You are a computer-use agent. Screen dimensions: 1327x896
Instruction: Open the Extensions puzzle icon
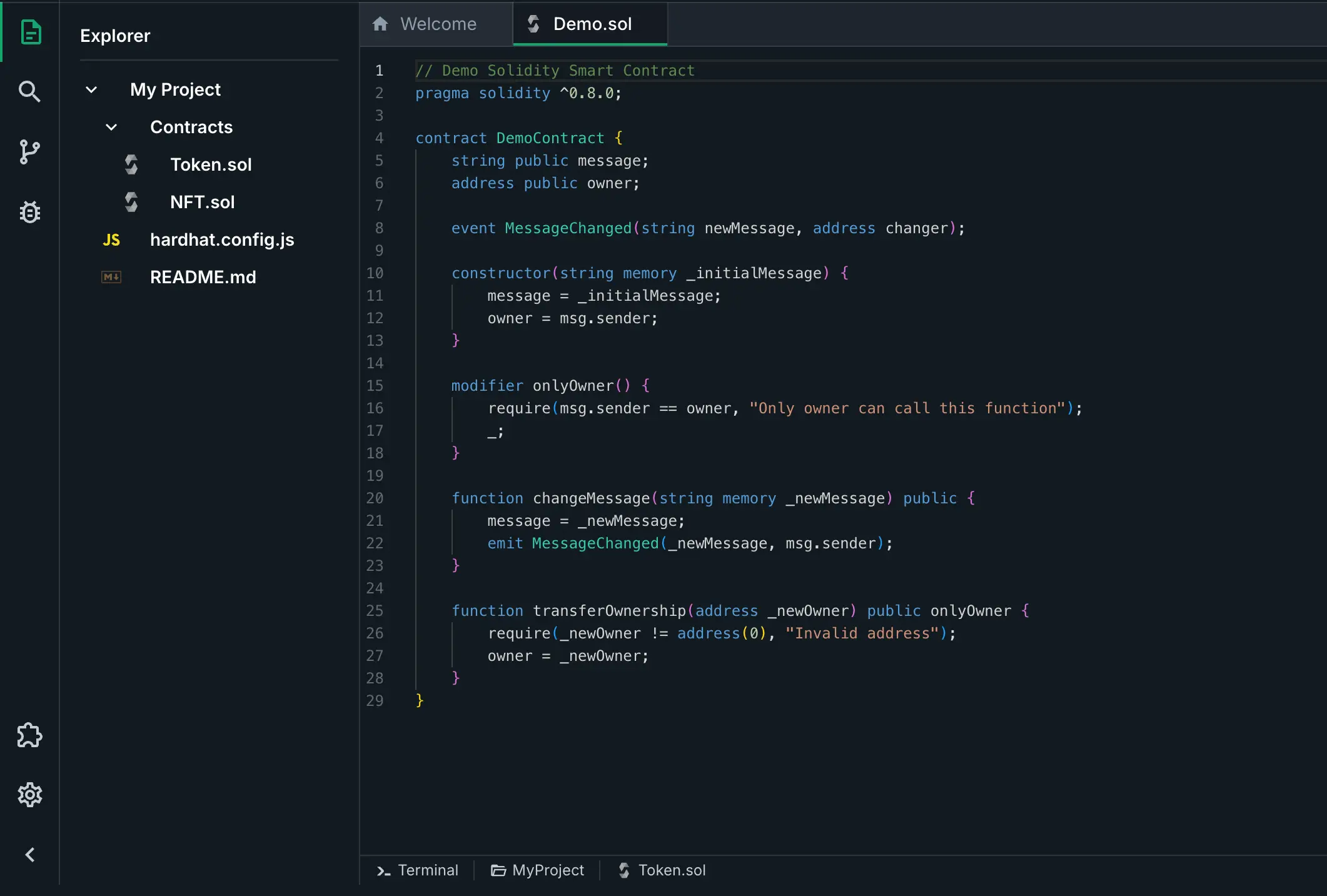tap(29, 735)
